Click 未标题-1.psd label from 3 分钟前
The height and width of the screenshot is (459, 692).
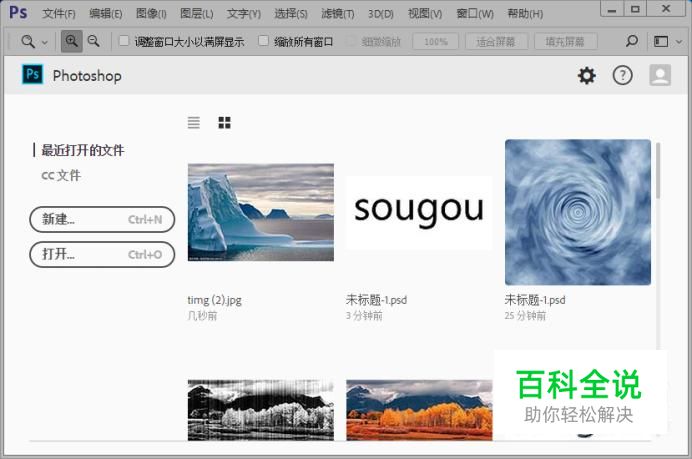(x=376, y=300)
